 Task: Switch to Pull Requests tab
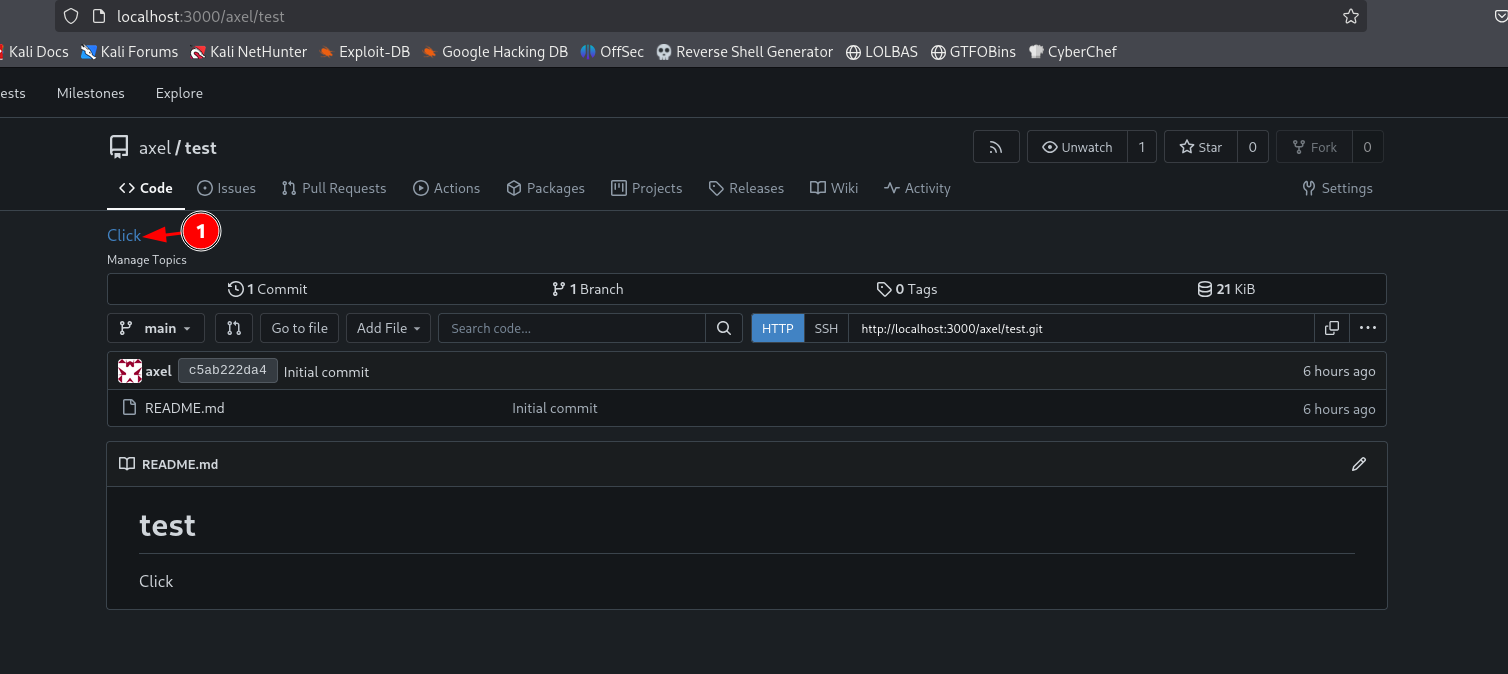coord(334,188)
